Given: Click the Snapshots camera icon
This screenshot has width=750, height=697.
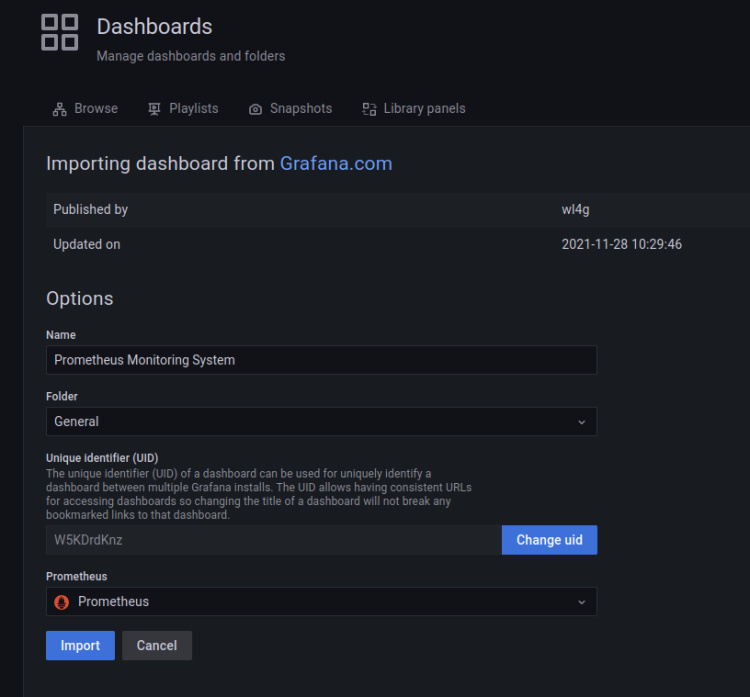Looking at the screenshot, I should point(255,108).
